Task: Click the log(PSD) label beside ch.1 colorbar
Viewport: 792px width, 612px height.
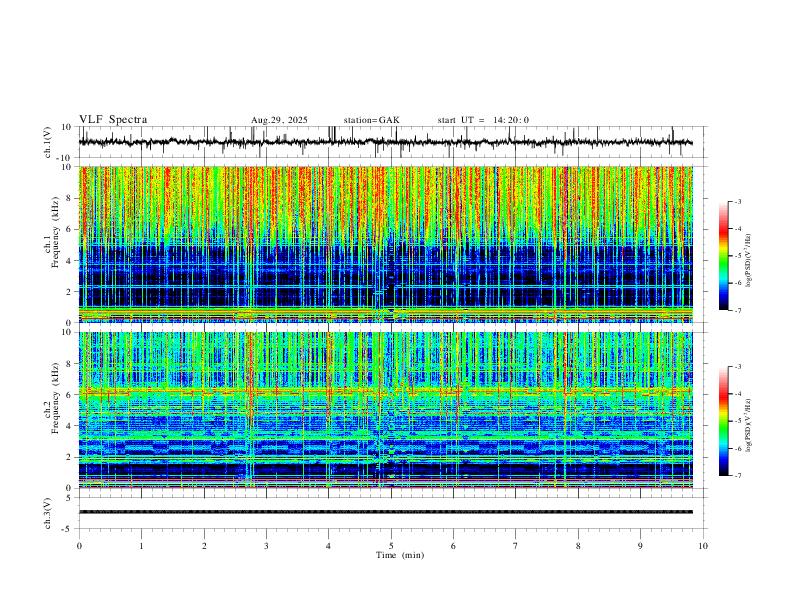Action: (x=748, y=261)
